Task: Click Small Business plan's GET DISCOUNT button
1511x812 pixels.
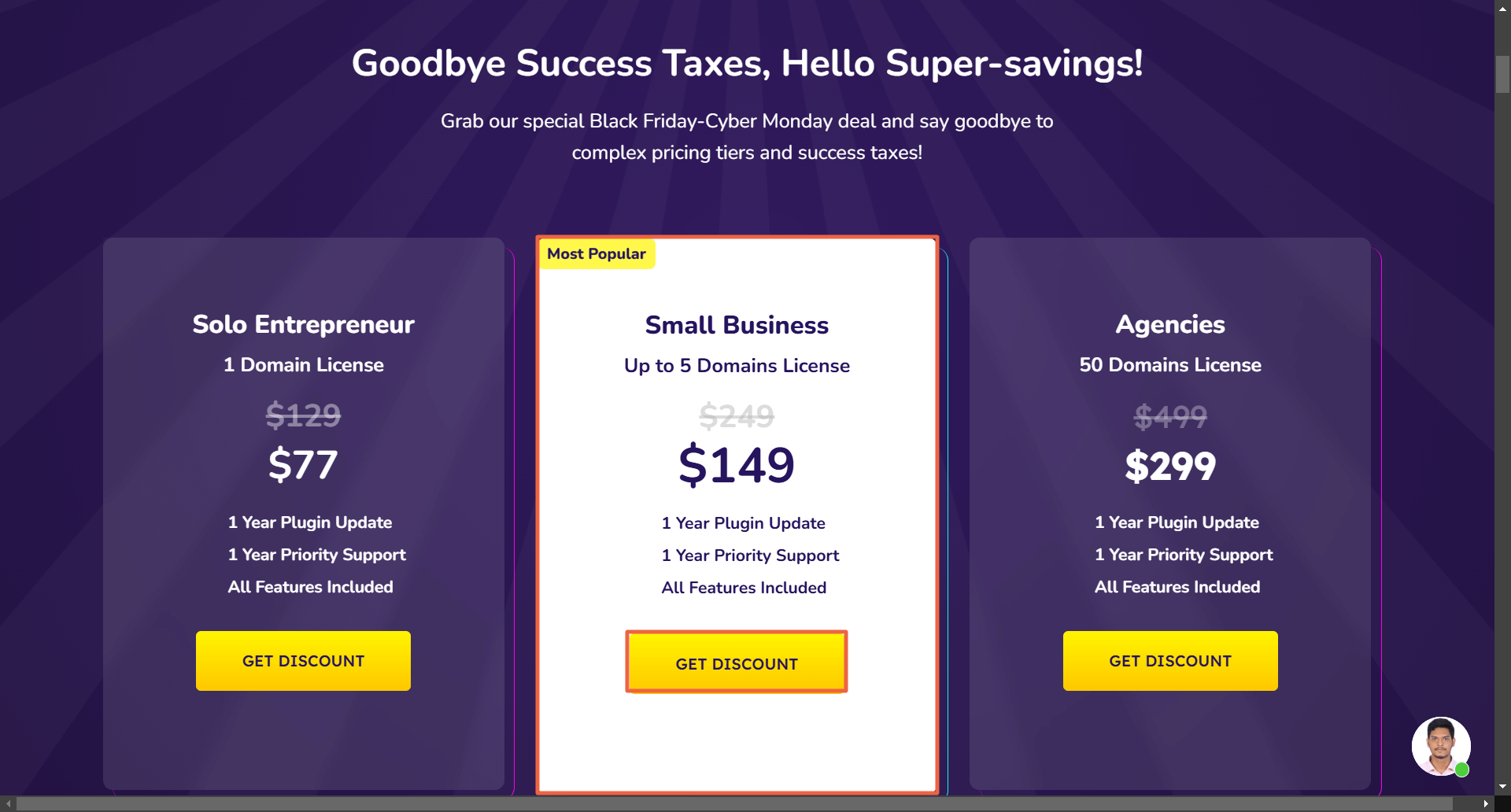Action: coord(737,663)
